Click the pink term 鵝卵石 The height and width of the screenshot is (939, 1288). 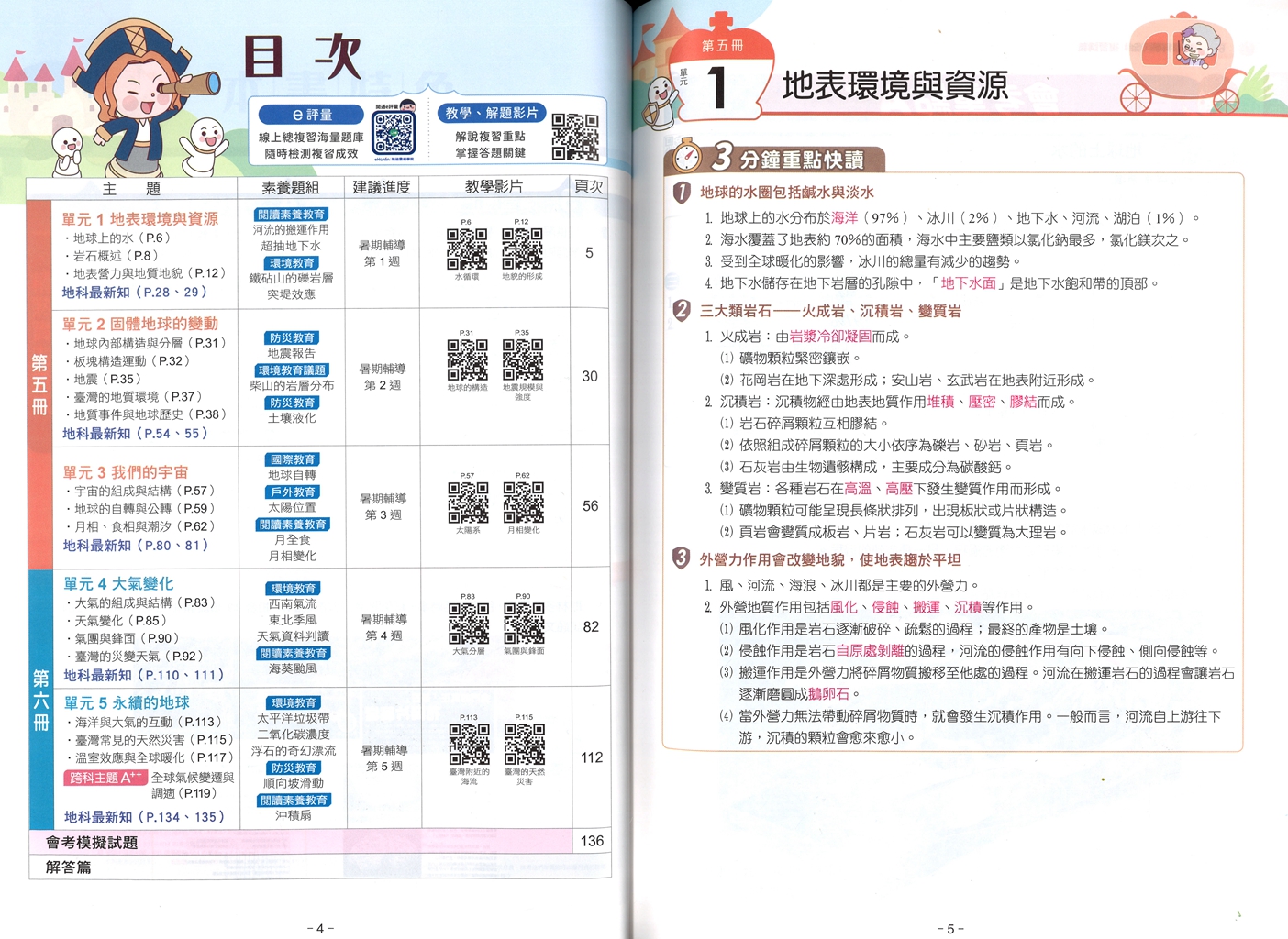tap(828, 694)
